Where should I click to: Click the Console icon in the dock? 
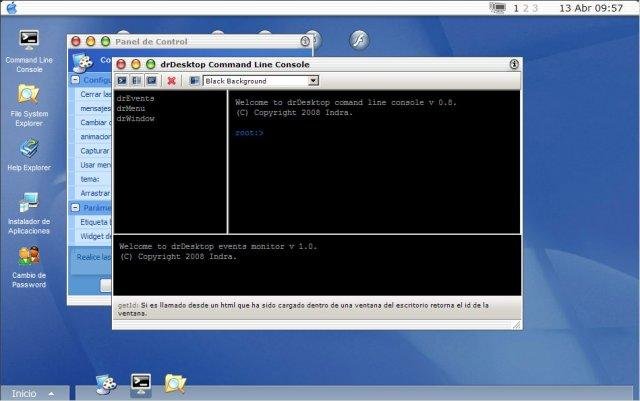click(141, 384)
